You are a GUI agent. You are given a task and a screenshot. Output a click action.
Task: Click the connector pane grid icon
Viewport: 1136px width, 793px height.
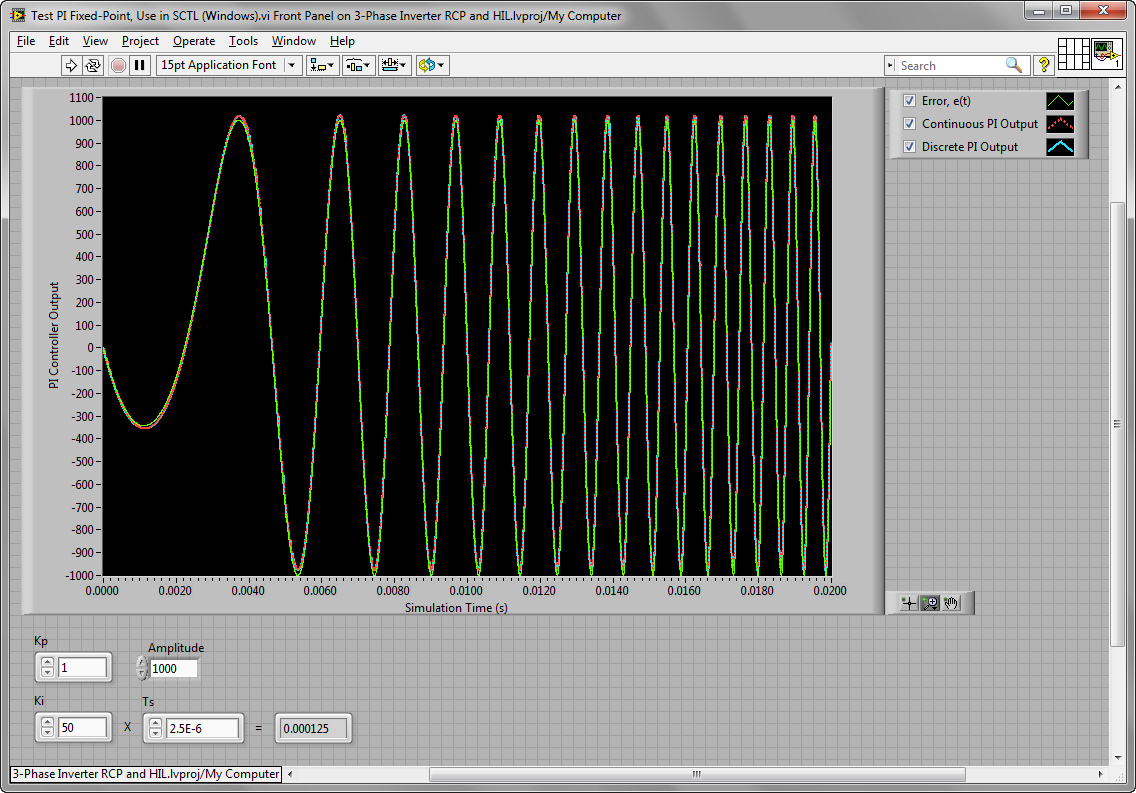coord(1074,54)
